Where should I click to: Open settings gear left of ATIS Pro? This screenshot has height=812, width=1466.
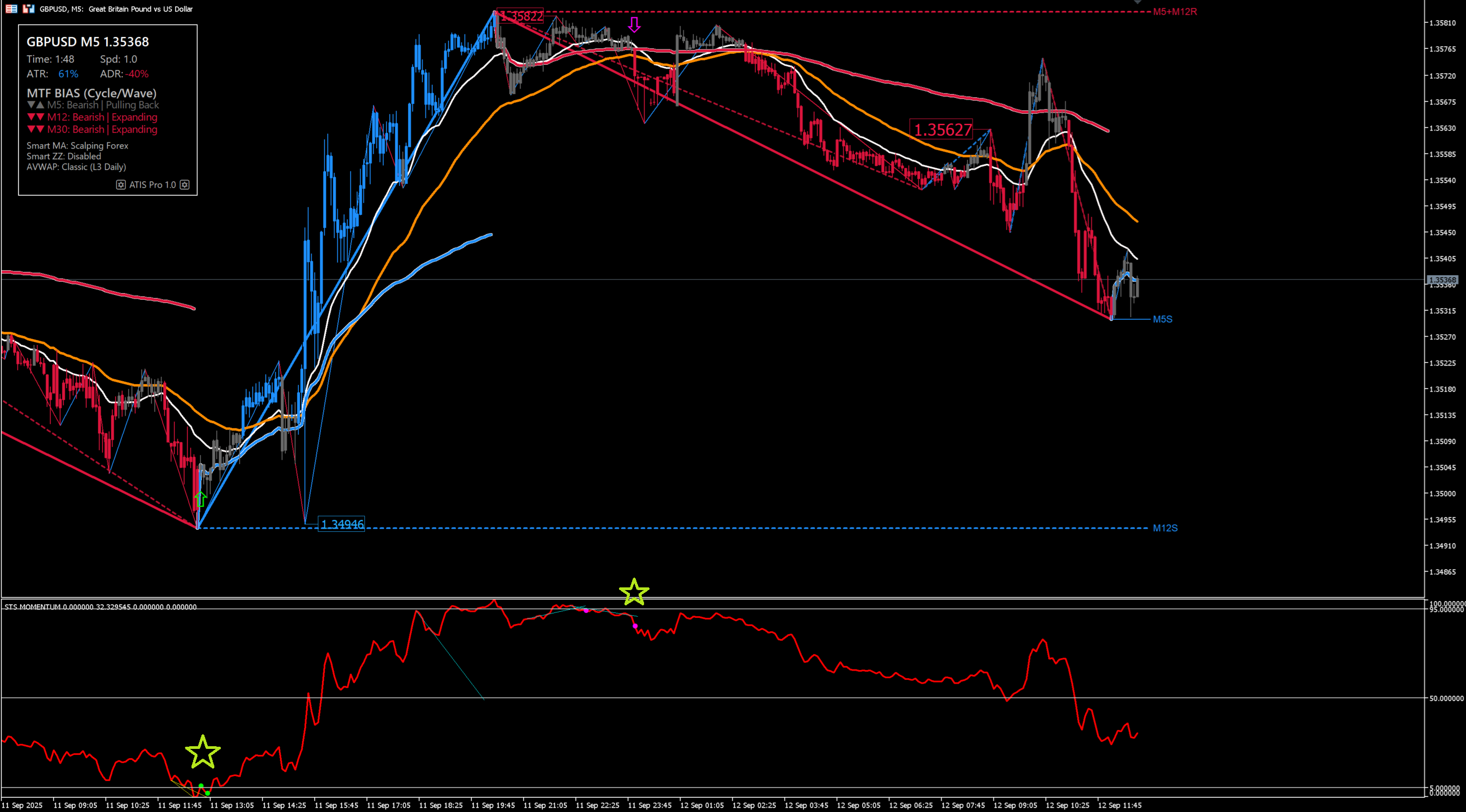point(121,185)
